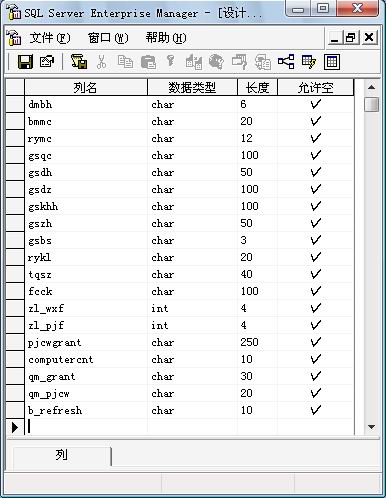This screenshot has height=498, width=386.
Task: Toggle allow-null check for pjcwgrant
Action: point(315,342)
